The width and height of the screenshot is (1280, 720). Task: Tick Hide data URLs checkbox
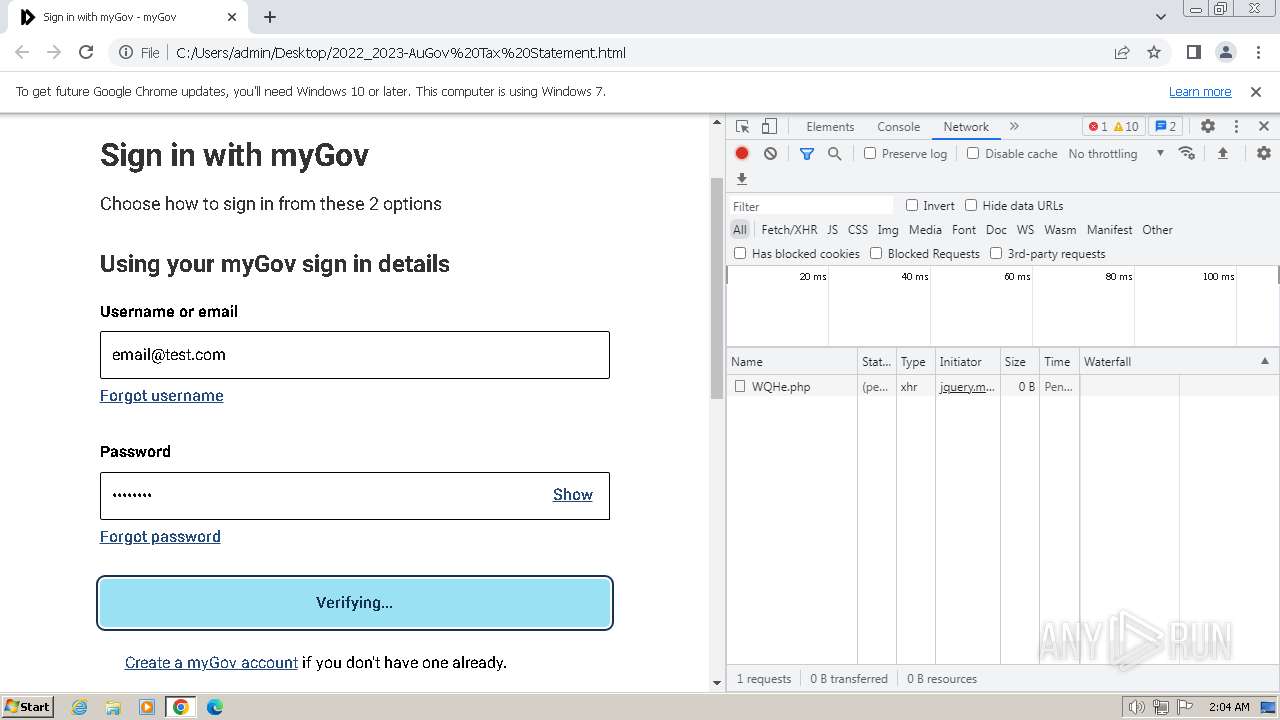pyautogui.click(x=971, y=205)
